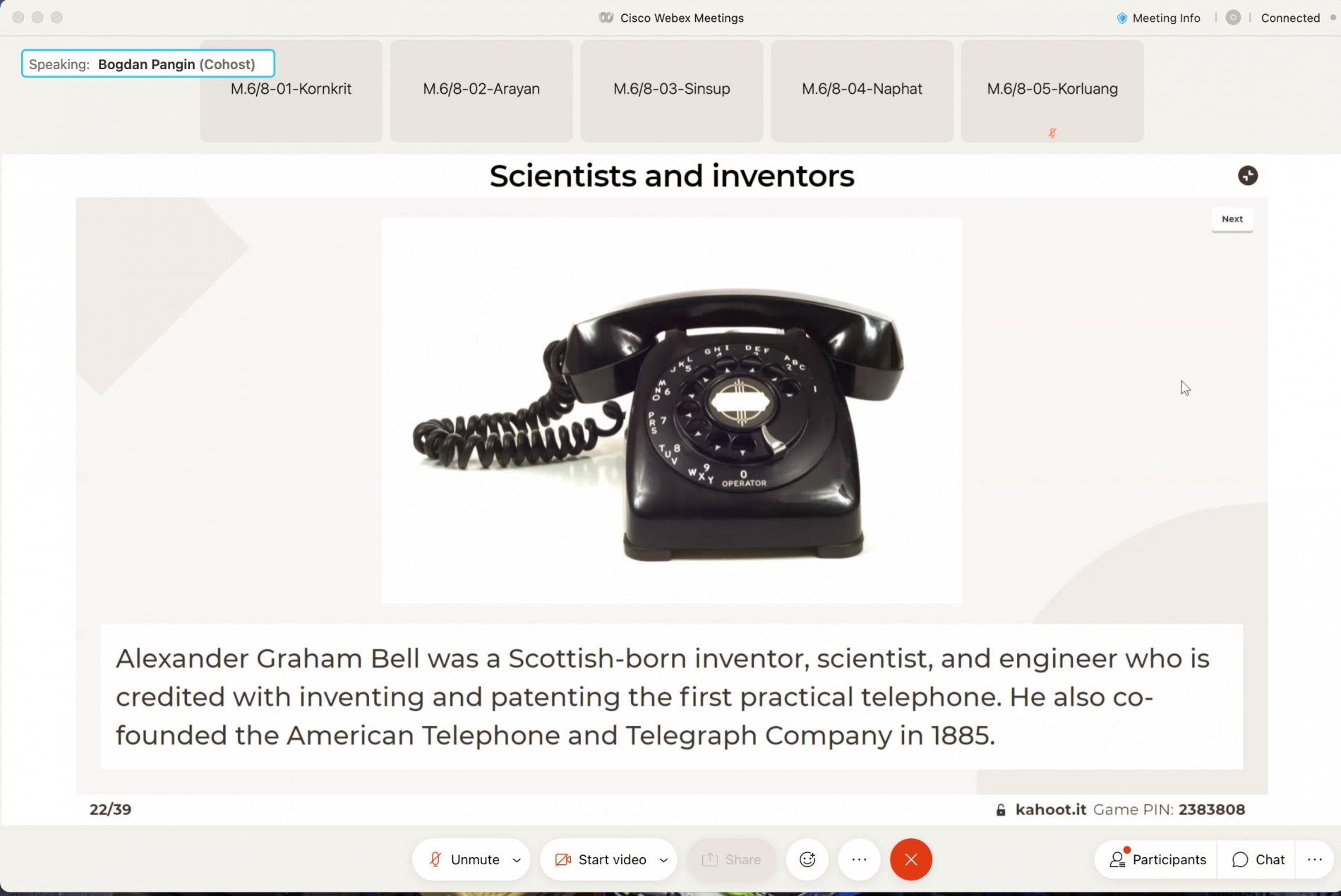Expand the audio options arrow beside Unmute
Viewport: 1341px width, 896px height.
coord(517,860)
